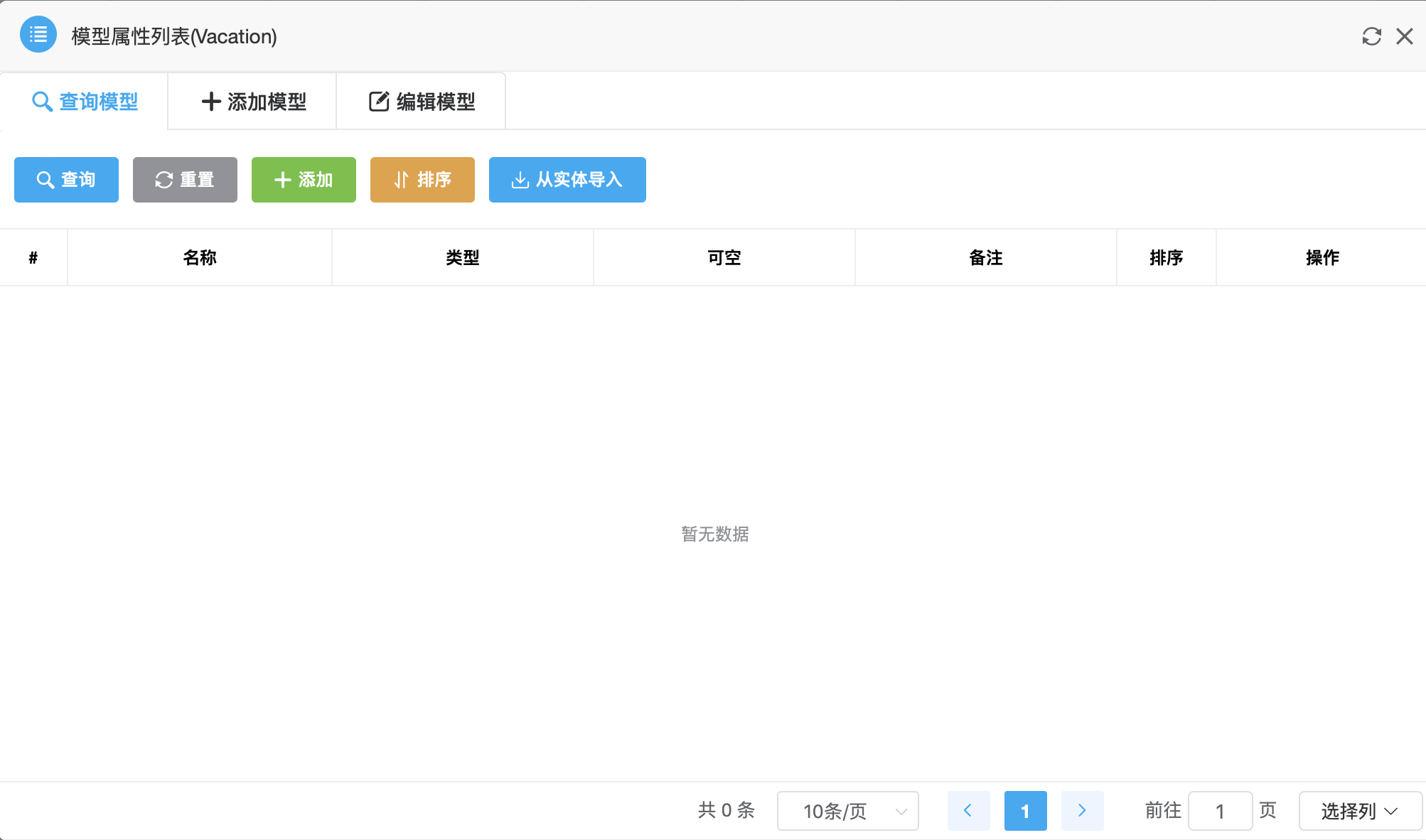Screen dimensions: 1426x840
Task: Open the 选择列 column selector dropdown
Action: [1359, 811]
